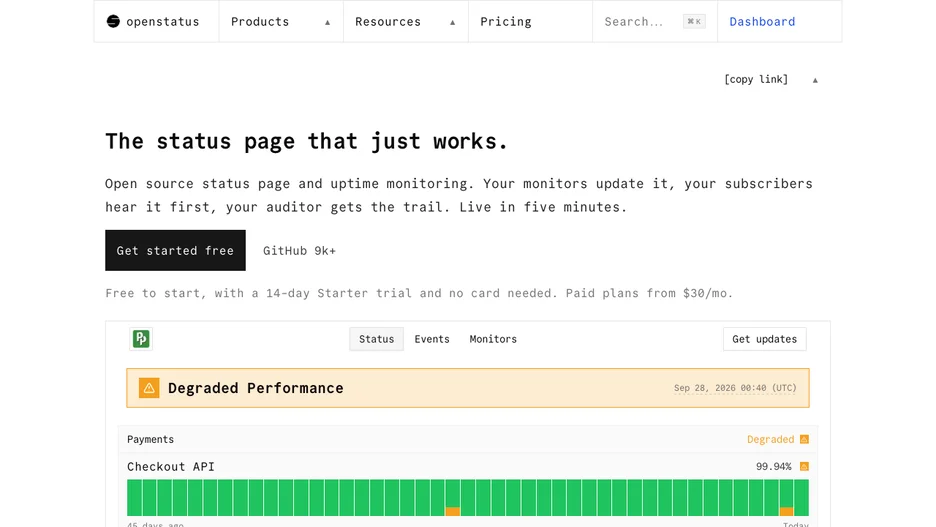This screenshot has height=527, width=936.
Task: Click the openstatus brand name
Action: [x=162, y=21]
